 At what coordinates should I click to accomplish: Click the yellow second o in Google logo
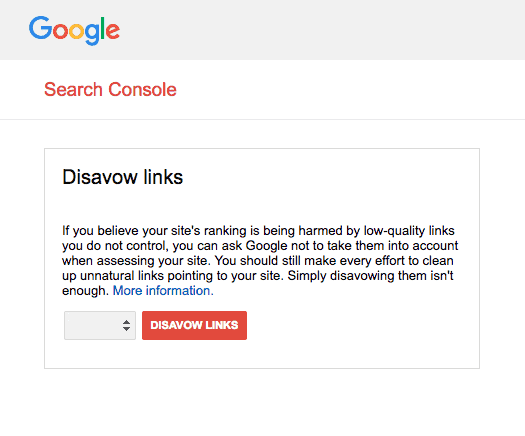[x=76, y=31]
